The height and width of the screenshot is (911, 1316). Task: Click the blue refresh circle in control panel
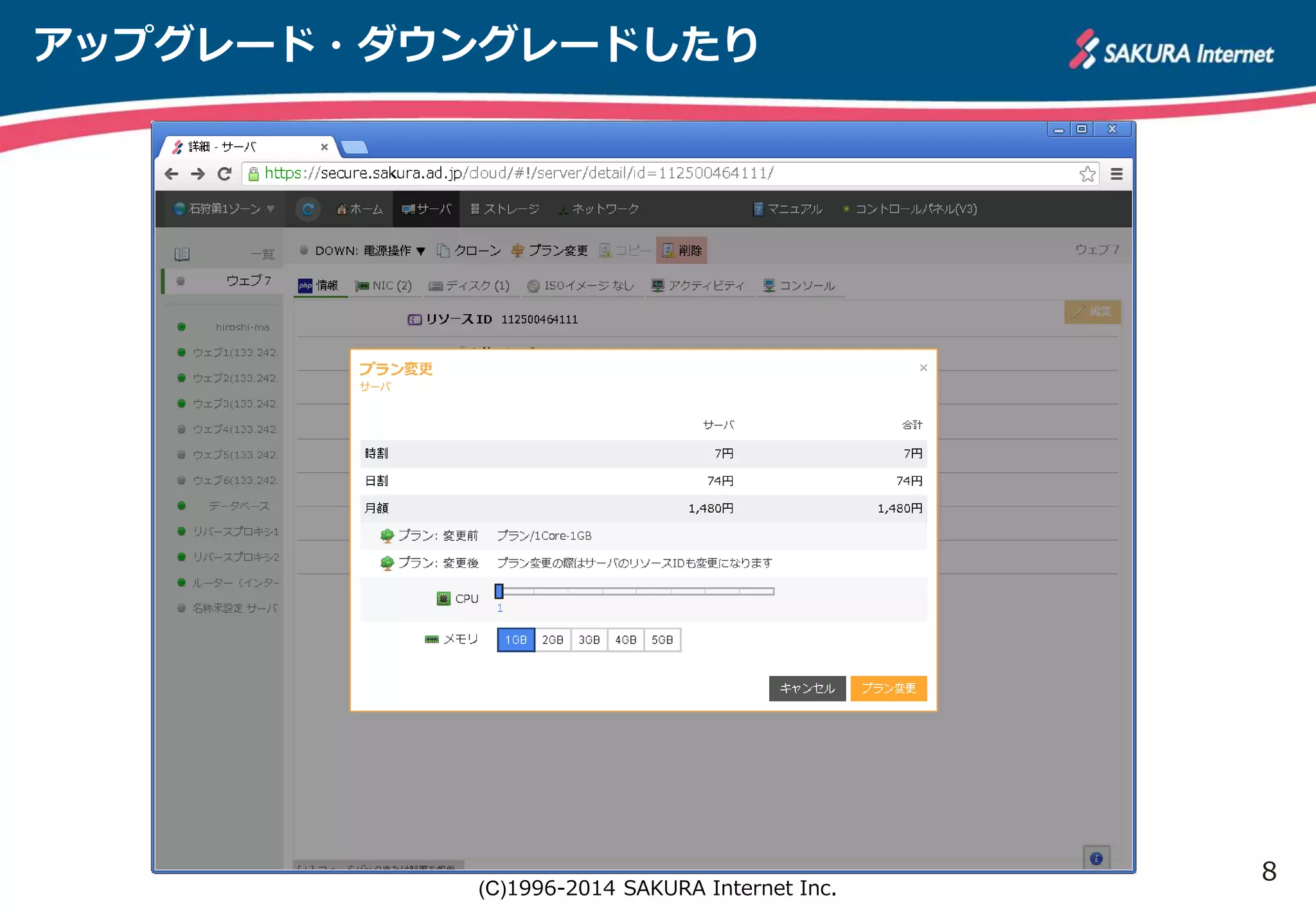click(308, 209)
